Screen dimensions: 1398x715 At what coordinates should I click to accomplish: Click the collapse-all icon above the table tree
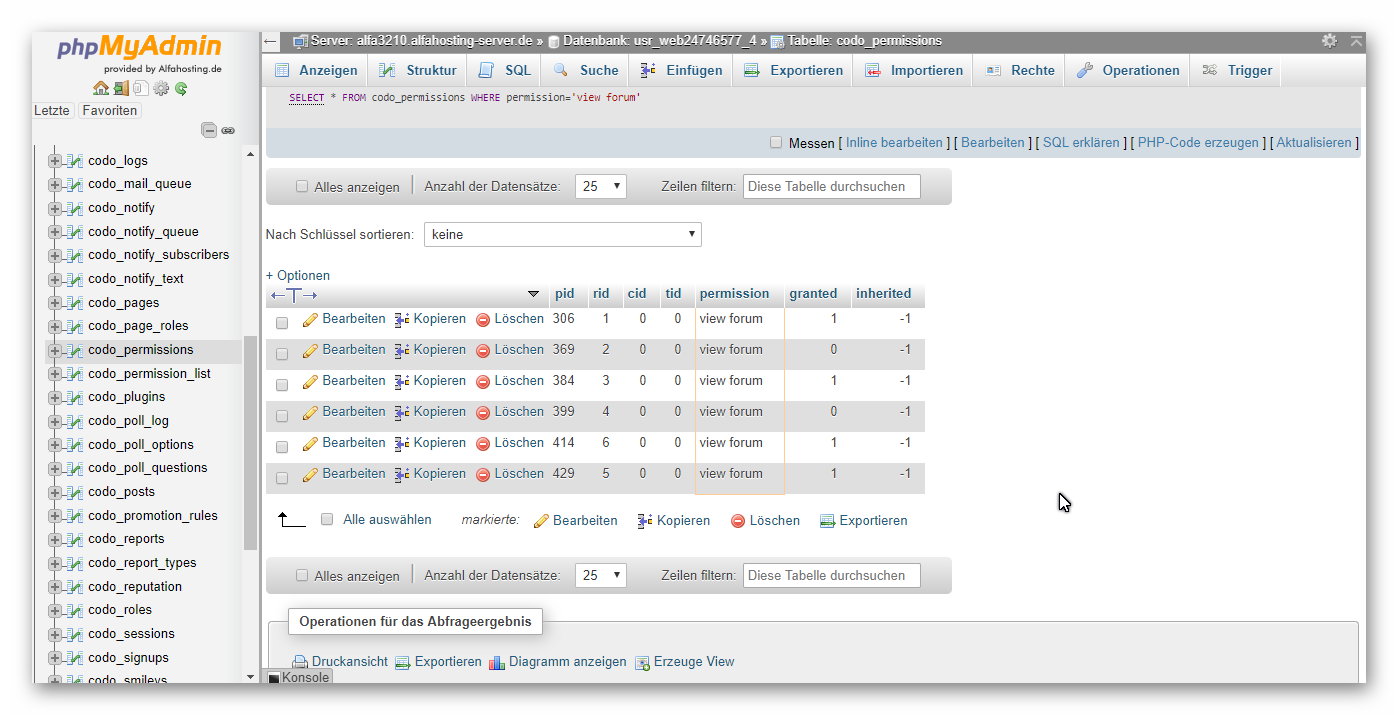click(209, 130)
